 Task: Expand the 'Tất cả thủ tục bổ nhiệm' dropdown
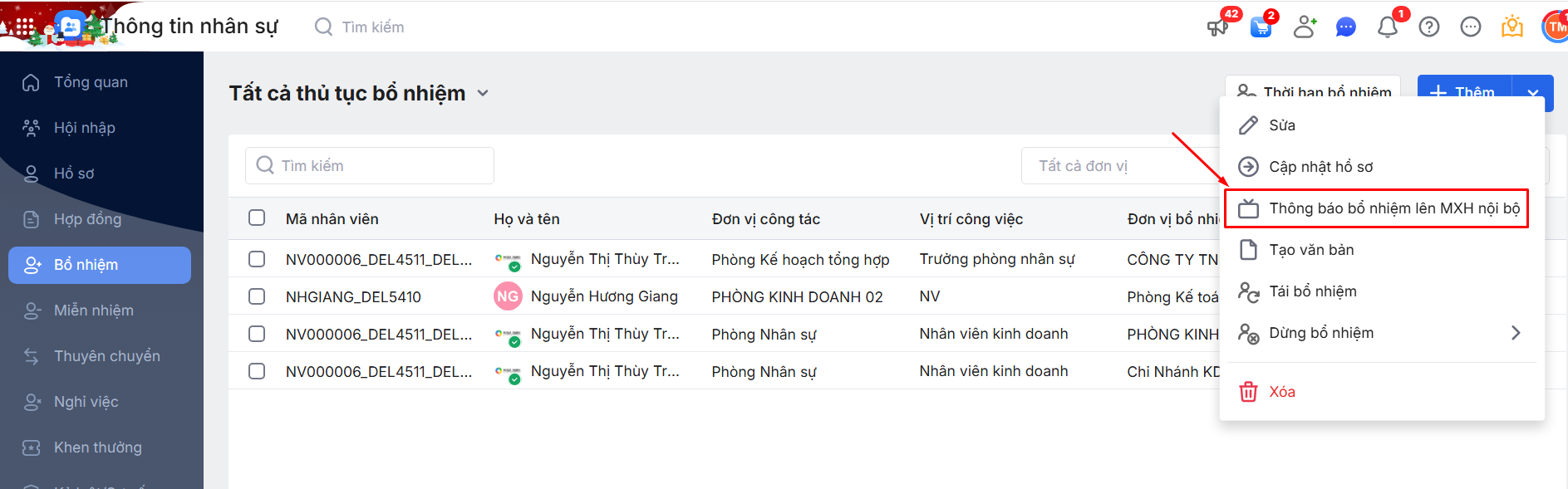[483, 94]
